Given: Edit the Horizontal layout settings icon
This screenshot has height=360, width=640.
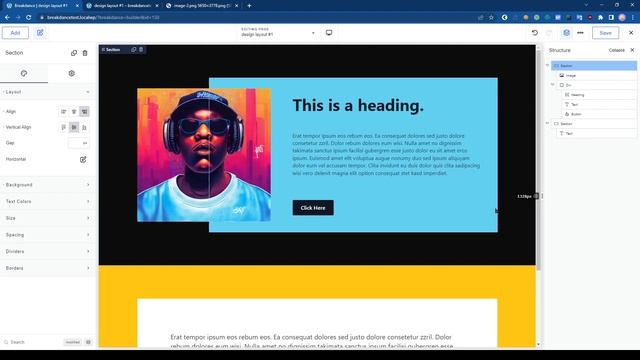Looking at the screenshot, I should click(x=83, y=160).
